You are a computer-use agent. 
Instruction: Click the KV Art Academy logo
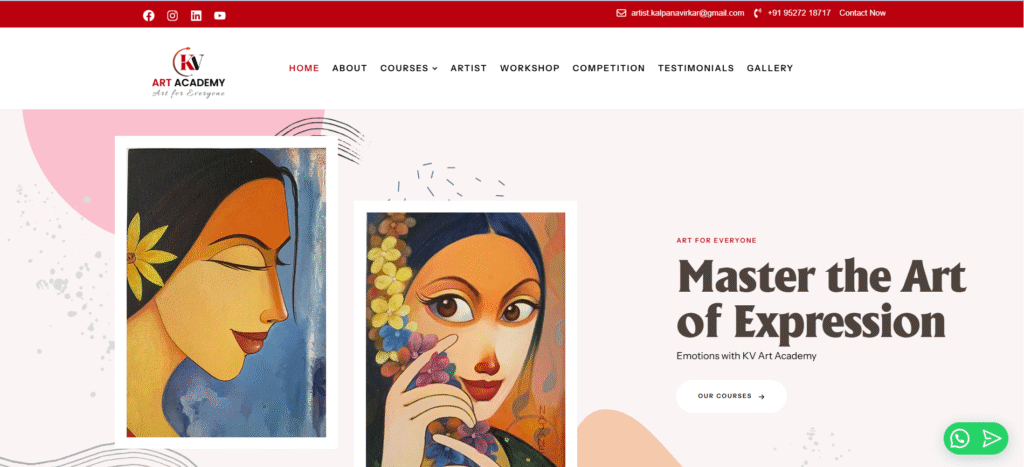click(189, 72)
